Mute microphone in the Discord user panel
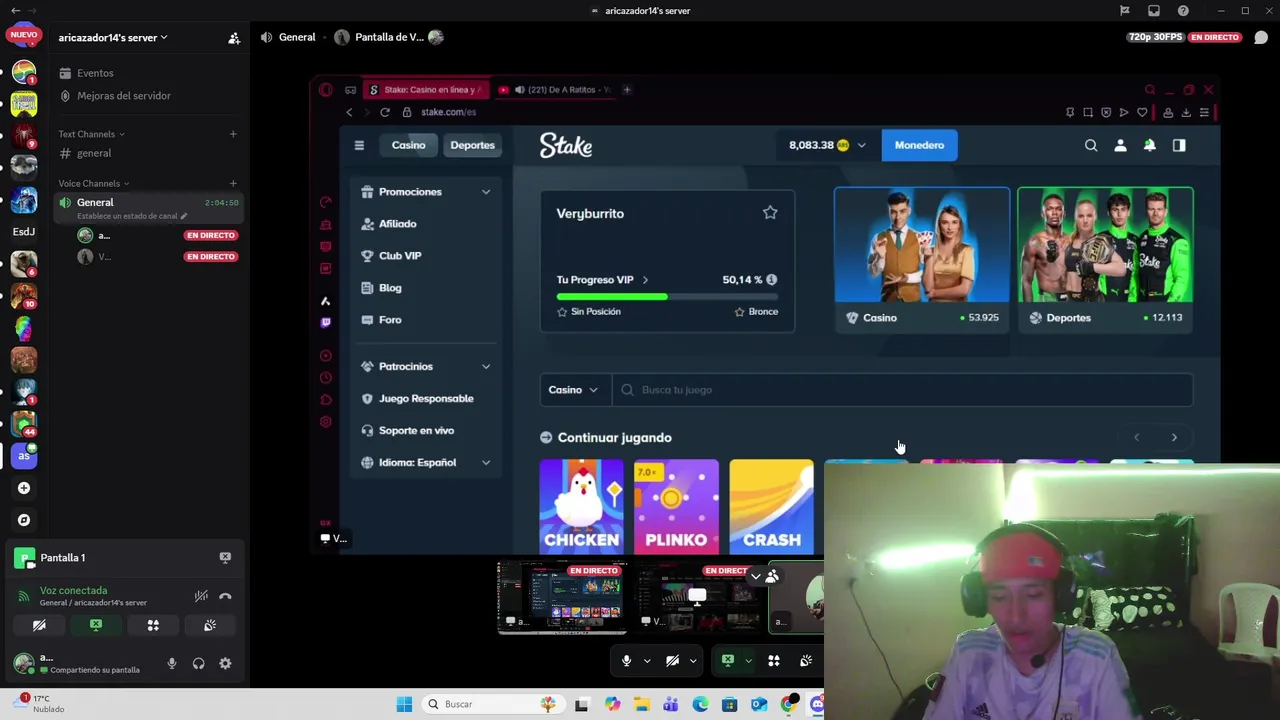The width and height of the screenshot is (1280, 720). pos(172,663)
